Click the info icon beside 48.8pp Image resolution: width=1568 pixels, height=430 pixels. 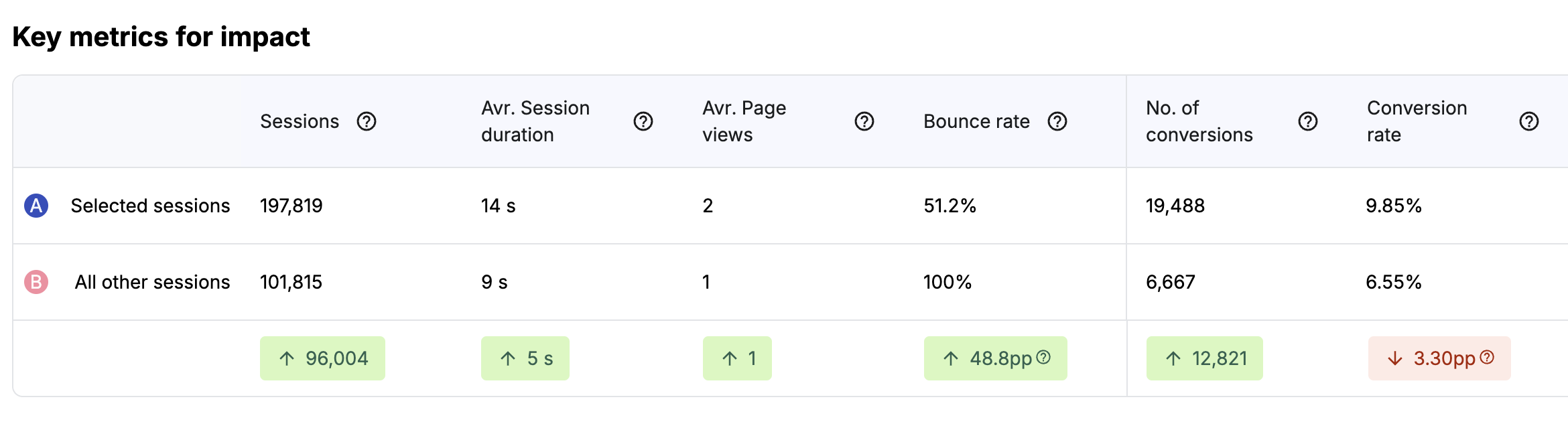point(1043,358)
